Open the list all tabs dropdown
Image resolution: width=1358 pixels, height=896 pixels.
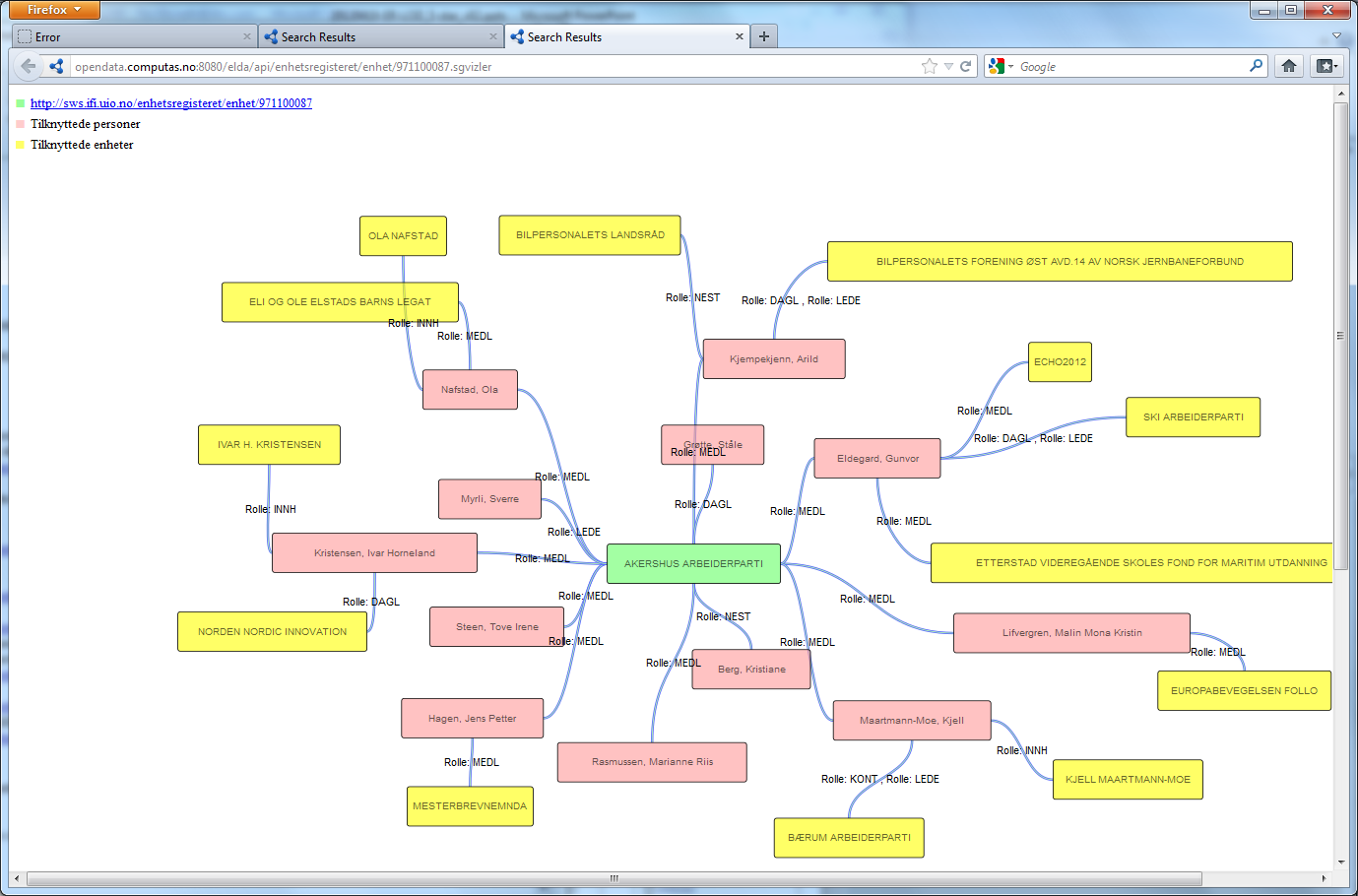(x=1336, y=35)
